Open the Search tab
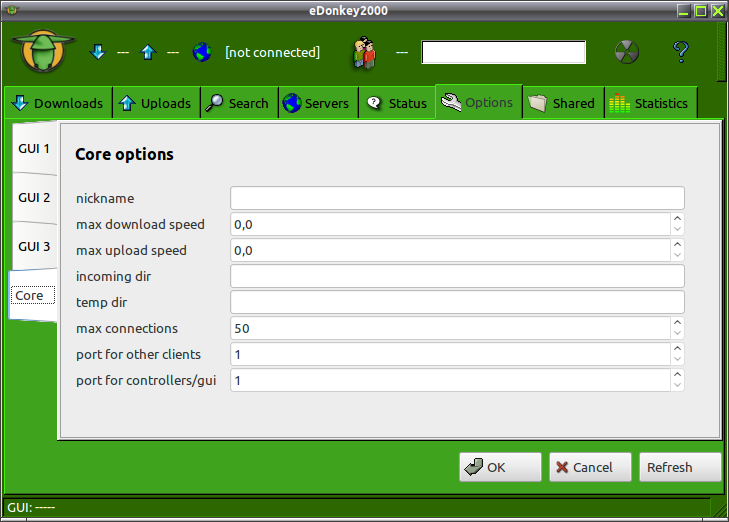729x522 pixels. (x=239, y=103)
